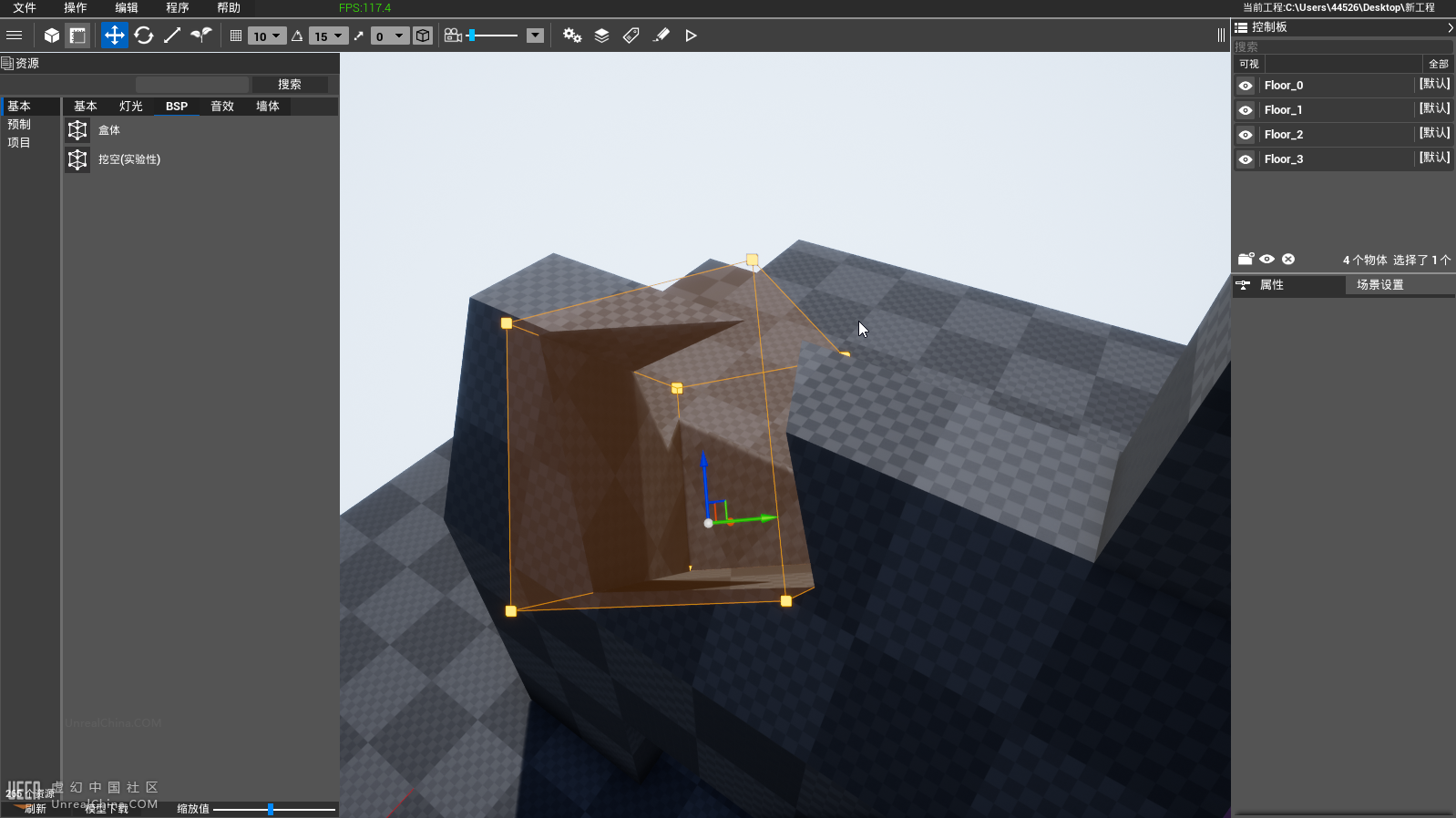
Task: Click the tag icon in toolbar
Action: (x=631, y=36)
